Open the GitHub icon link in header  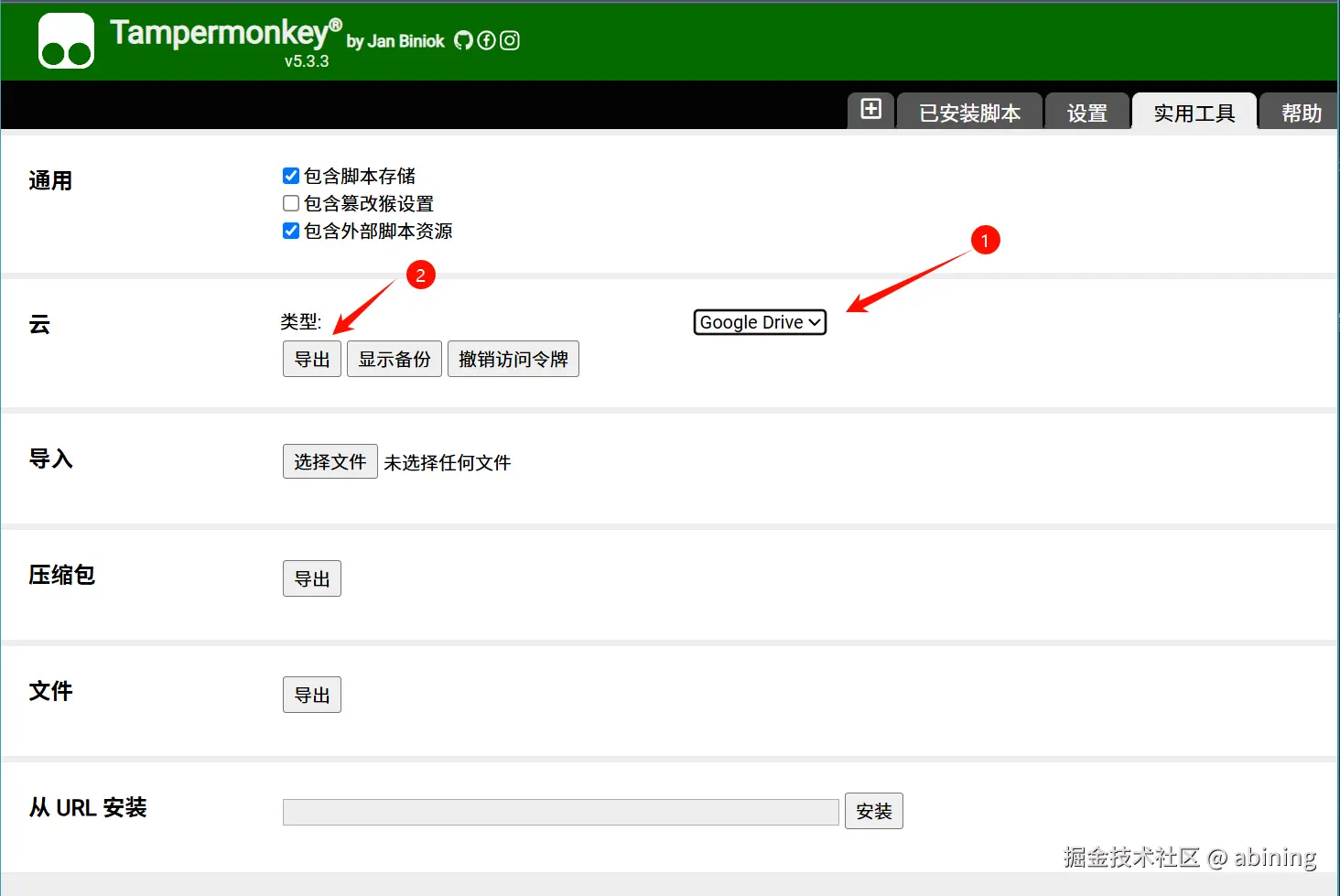(464, 40)
